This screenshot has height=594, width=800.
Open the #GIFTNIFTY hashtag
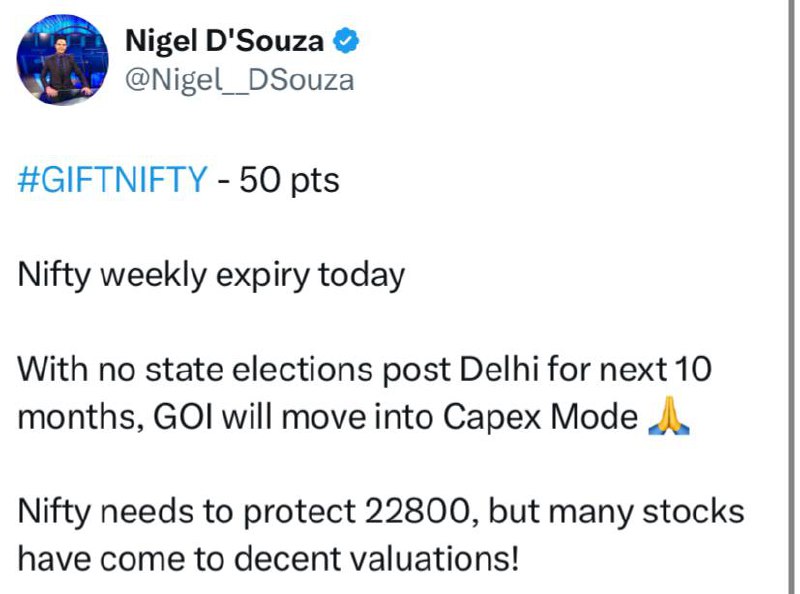click(x=112, y=180)
